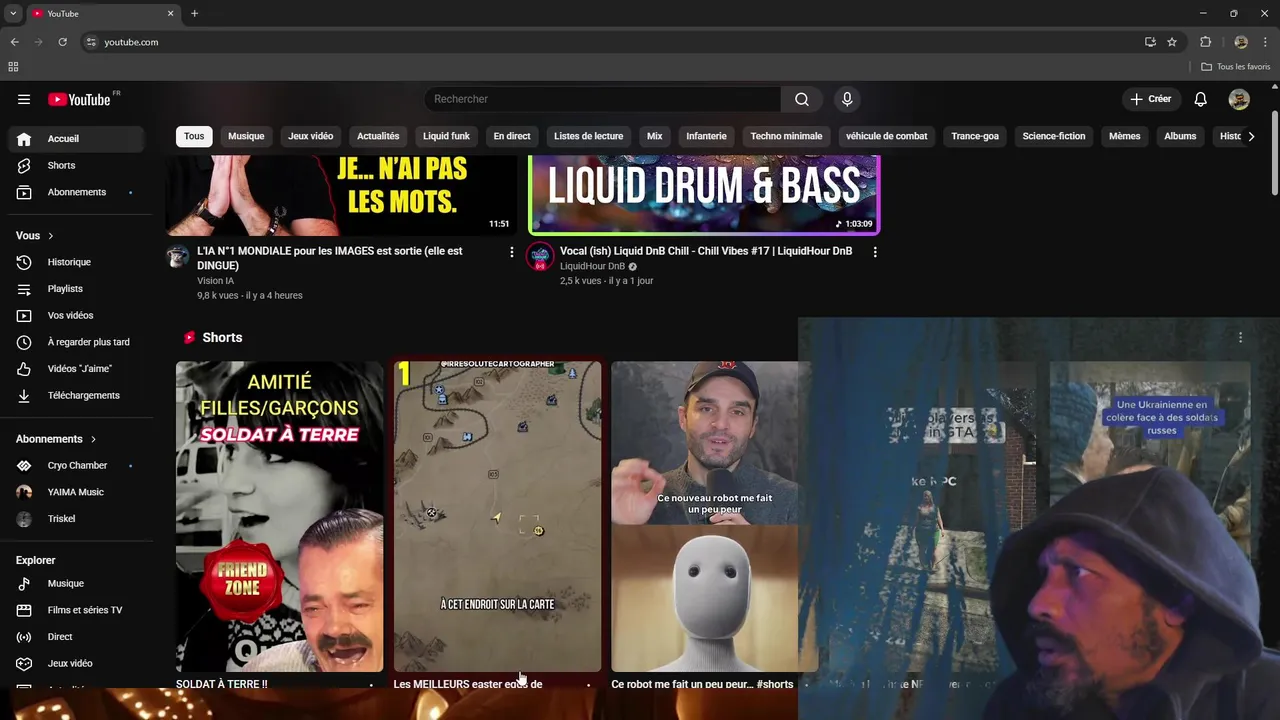Select the Infanterie filter chip
This screenshot has height=720, width=1280.
click(707, 136)
